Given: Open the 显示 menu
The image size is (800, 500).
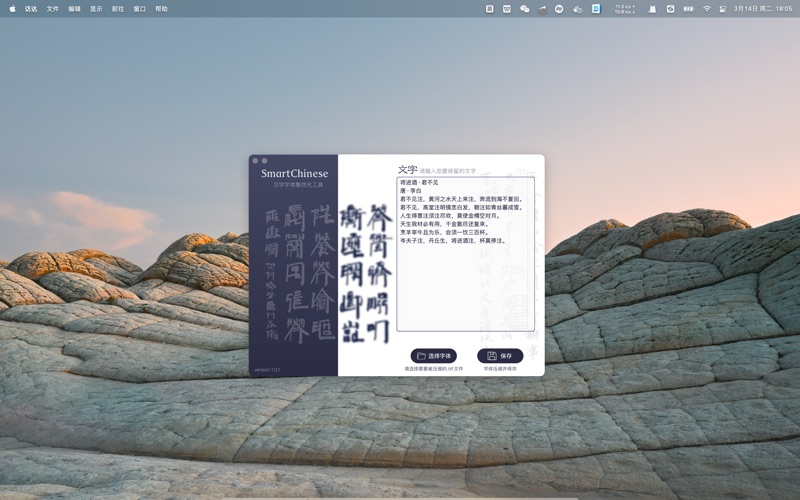Looking at the screenshot, I should (x=96, y=9).
